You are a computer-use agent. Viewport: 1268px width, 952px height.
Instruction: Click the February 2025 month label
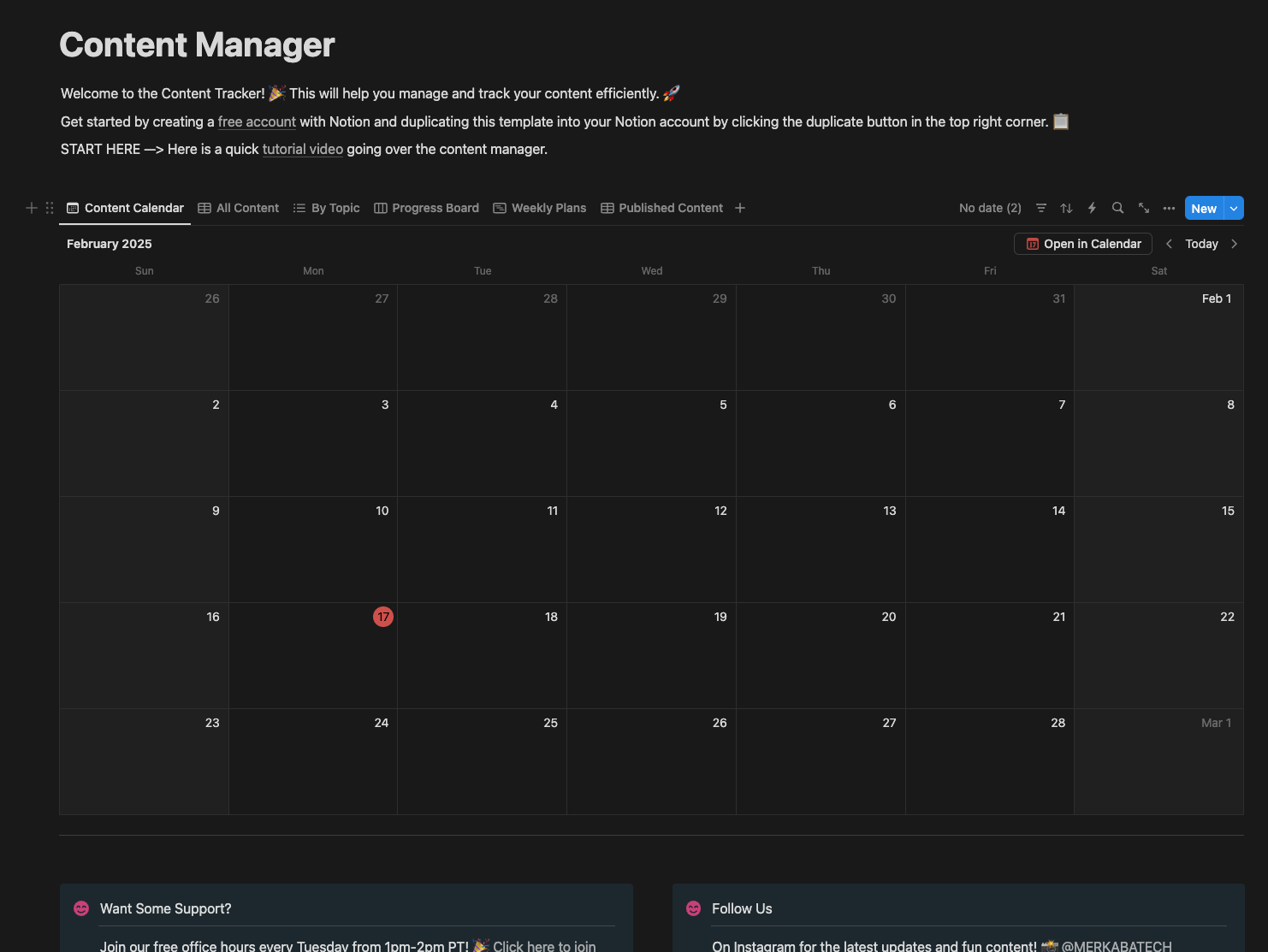coord(110,244)
